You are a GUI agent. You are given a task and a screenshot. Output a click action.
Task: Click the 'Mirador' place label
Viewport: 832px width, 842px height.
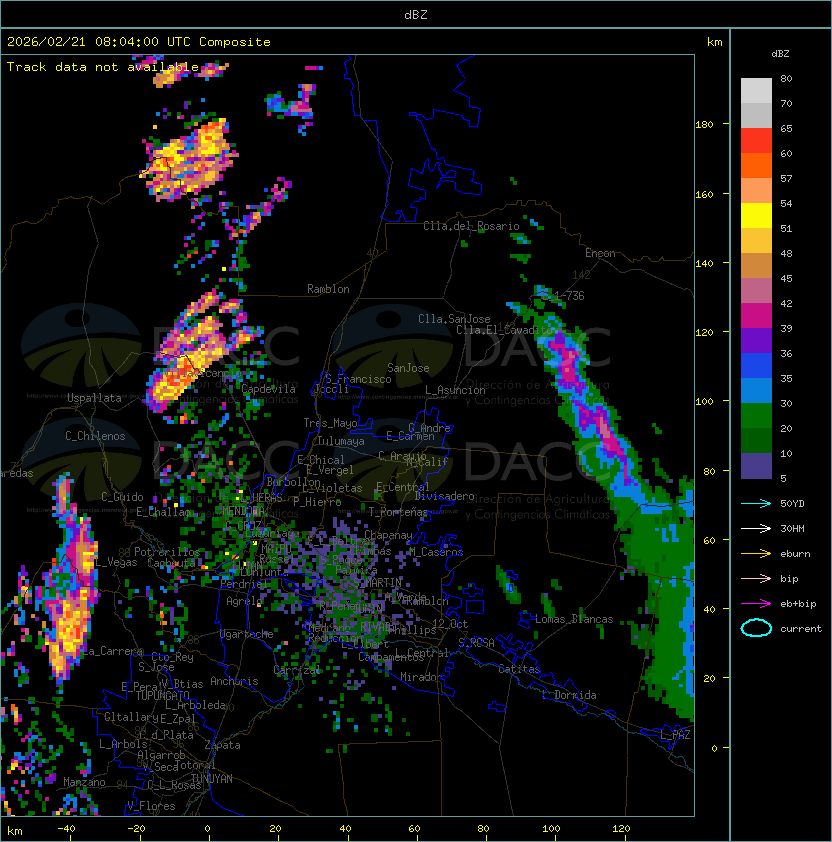421,677
